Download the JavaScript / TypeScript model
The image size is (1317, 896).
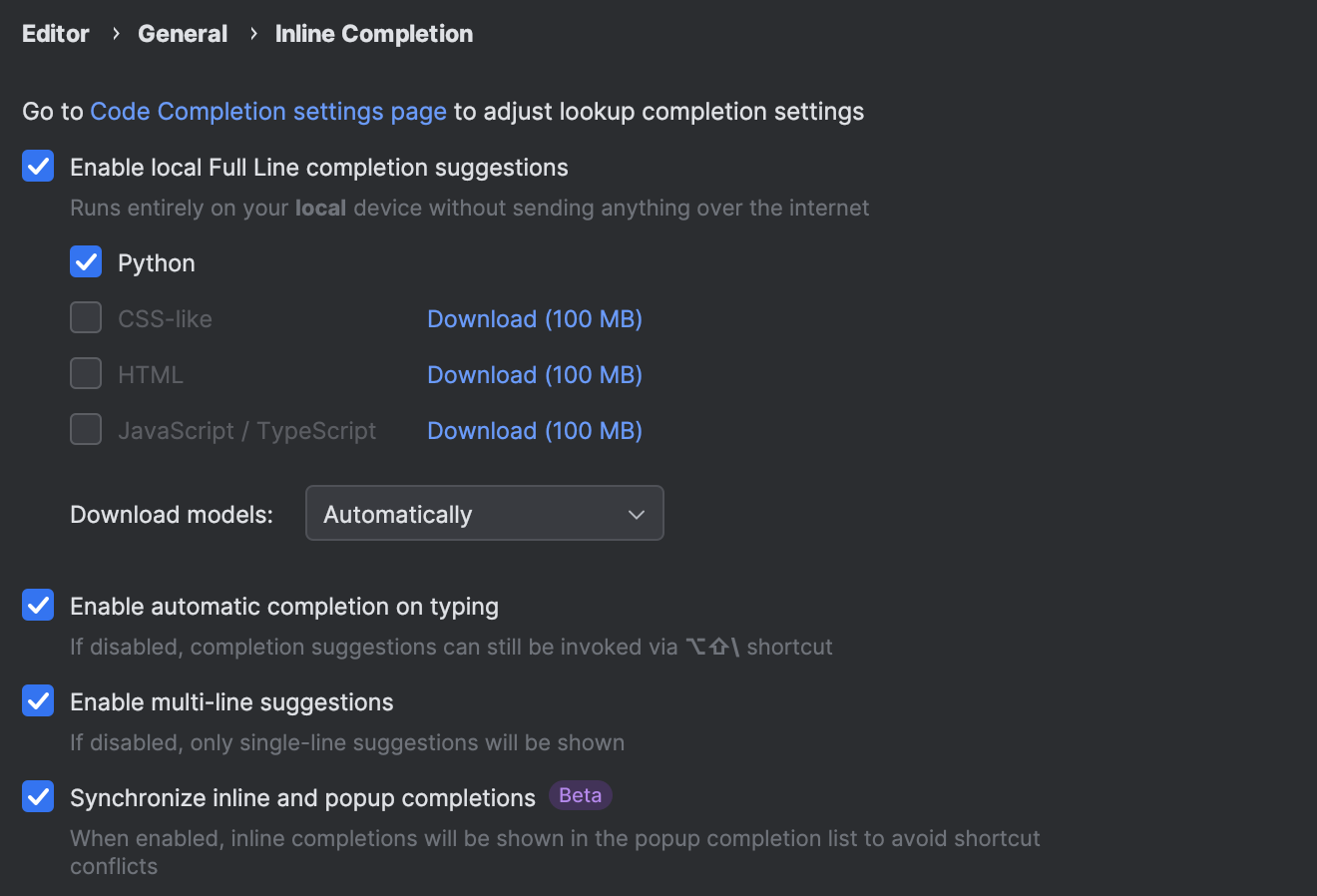pyautogui.click(x=534, y=430)
